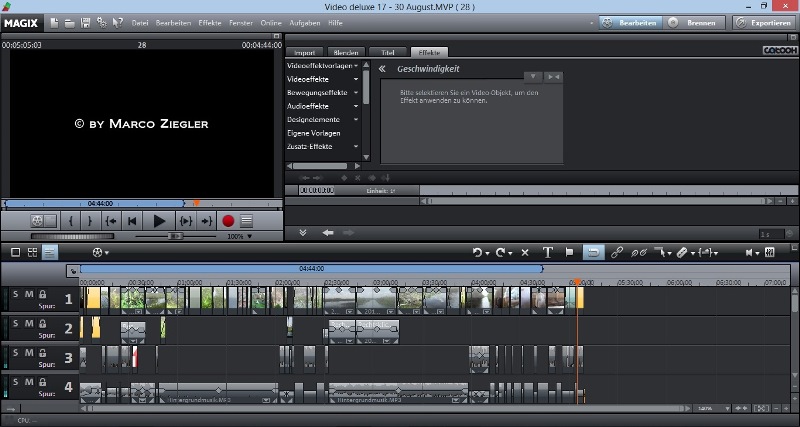Open the Effekte menu in the menu bar
Screen dimensions: 800x427
[x=210, y=23]
